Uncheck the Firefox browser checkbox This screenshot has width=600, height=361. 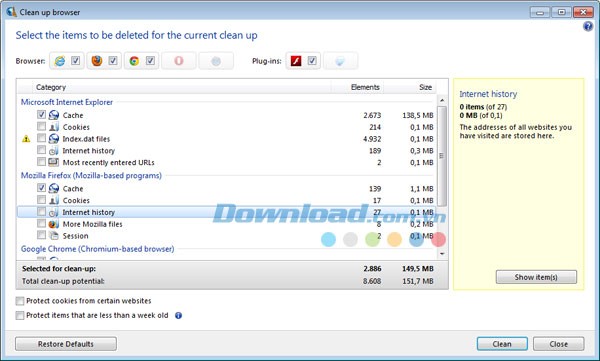[112, 60]
